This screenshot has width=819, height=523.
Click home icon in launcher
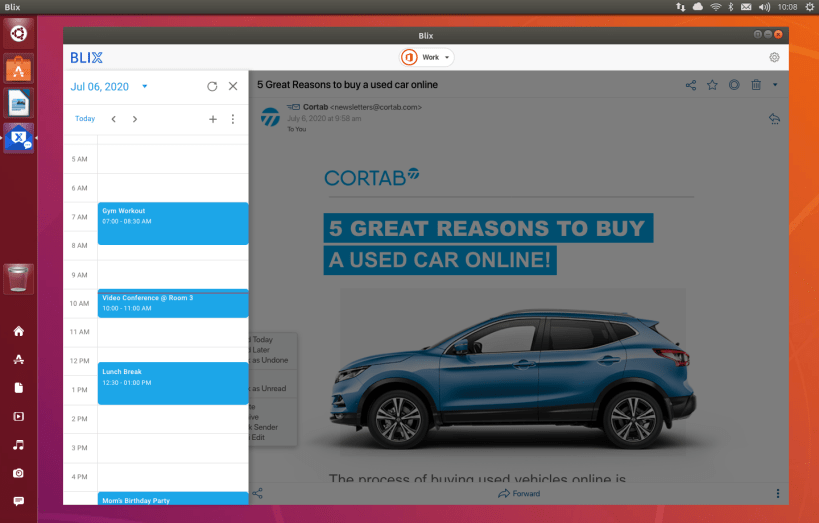(x=19, y=331)
